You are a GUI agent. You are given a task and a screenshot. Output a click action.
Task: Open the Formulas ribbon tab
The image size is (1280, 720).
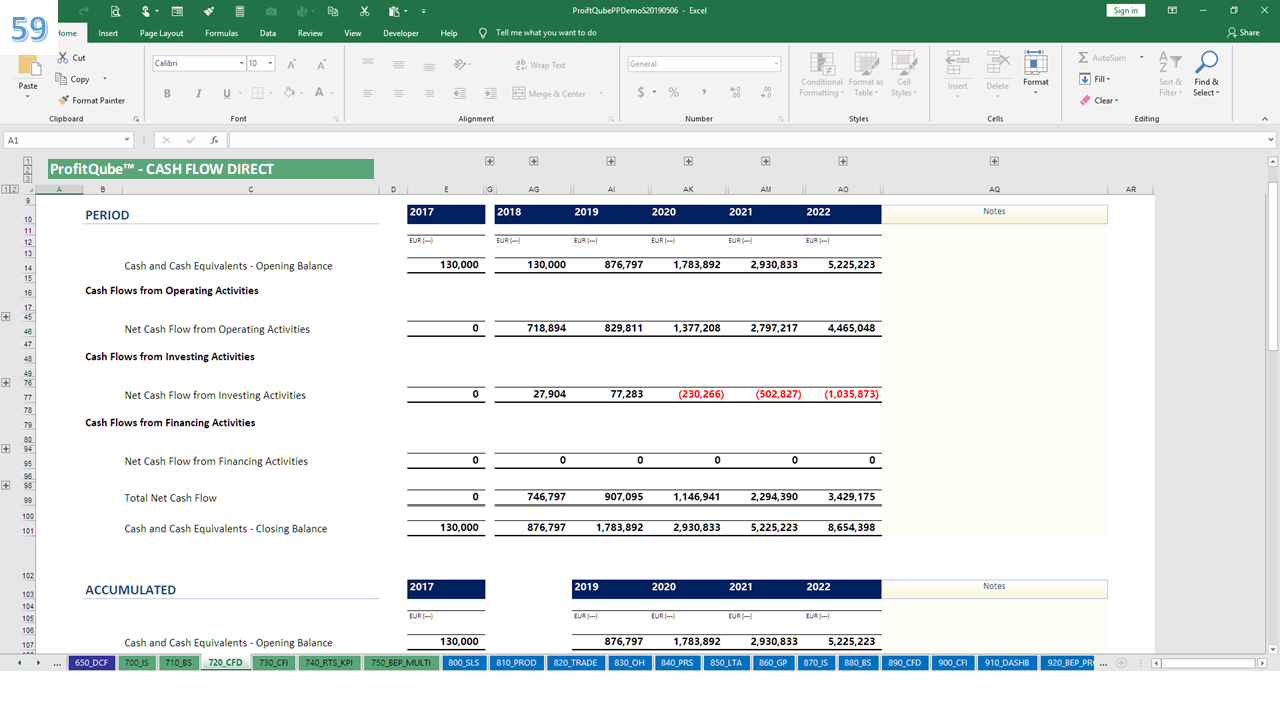point(221,33)
